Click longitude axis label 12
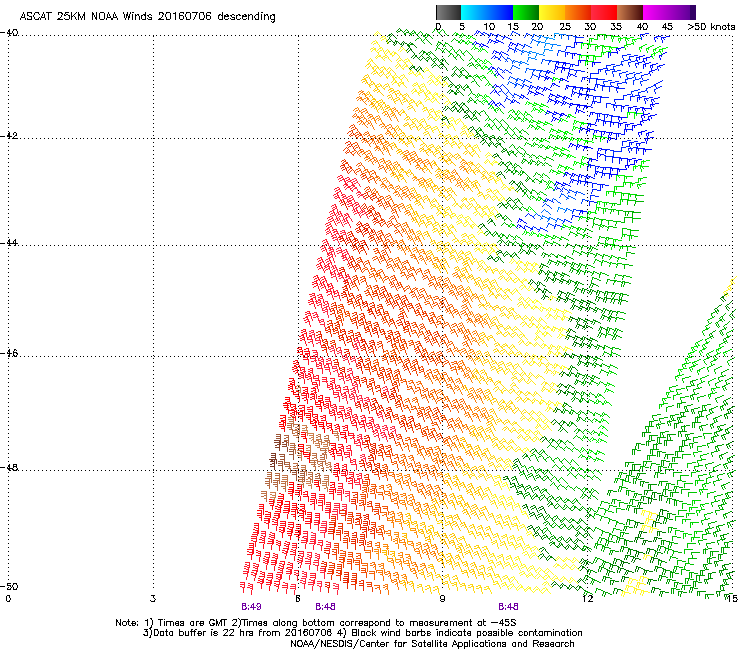 pos(587,599)
